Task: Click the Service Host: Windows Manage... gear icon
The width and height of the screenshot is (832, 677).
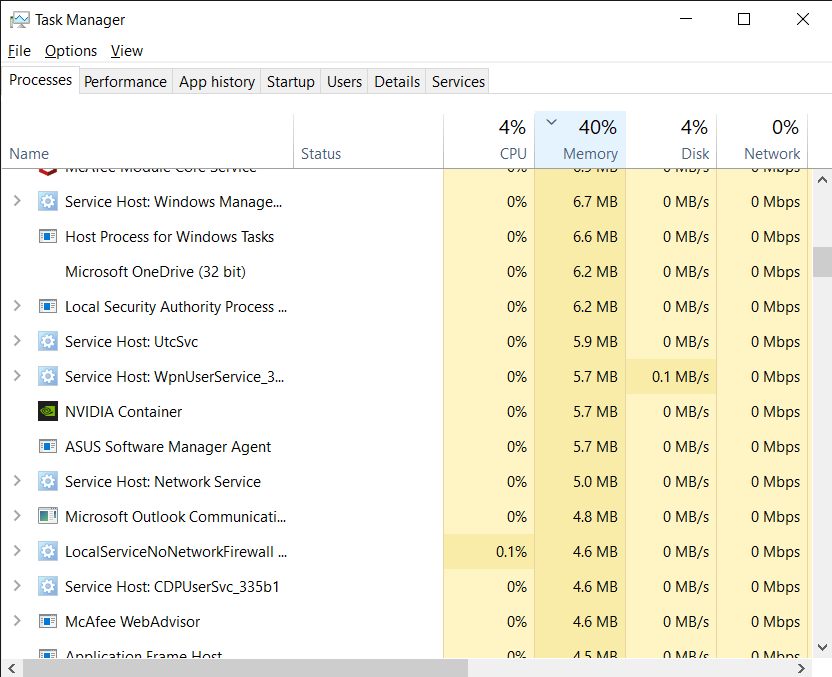Action: [48, 202]
